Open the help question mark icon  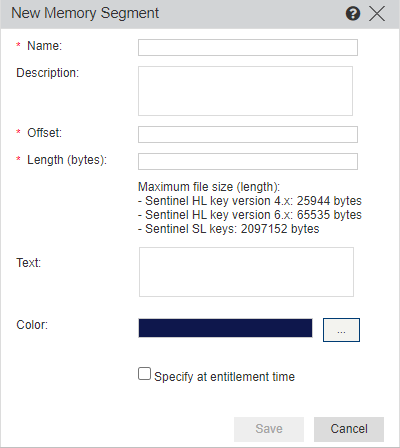pos(353,14)
